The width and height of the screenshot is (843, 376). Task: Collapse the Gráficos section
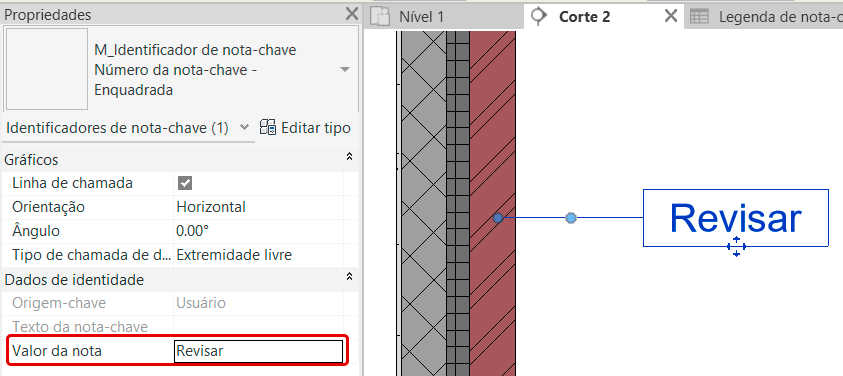(349, 157)
